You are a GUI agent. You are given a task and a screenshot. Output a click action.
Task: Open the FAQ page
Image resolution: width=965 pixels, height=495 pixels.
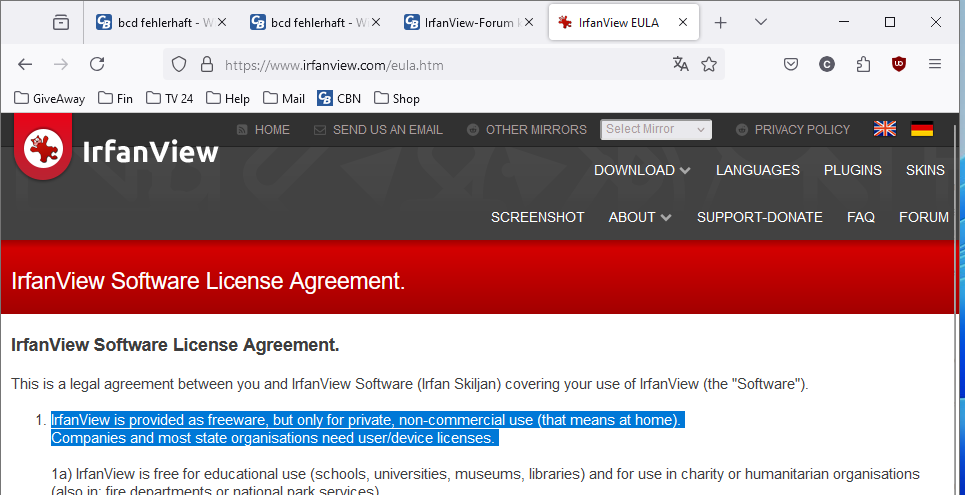860,217
